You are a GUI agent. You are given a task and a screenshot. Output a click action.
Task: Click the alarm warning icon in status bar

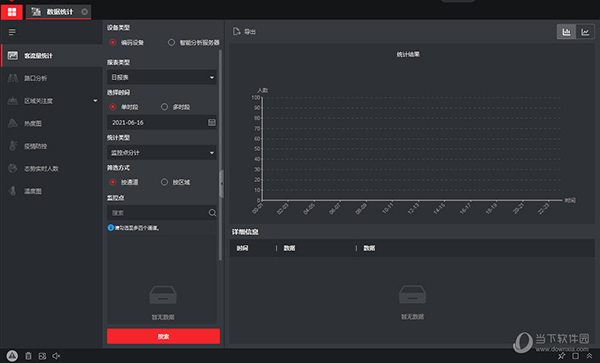(12, 356)
